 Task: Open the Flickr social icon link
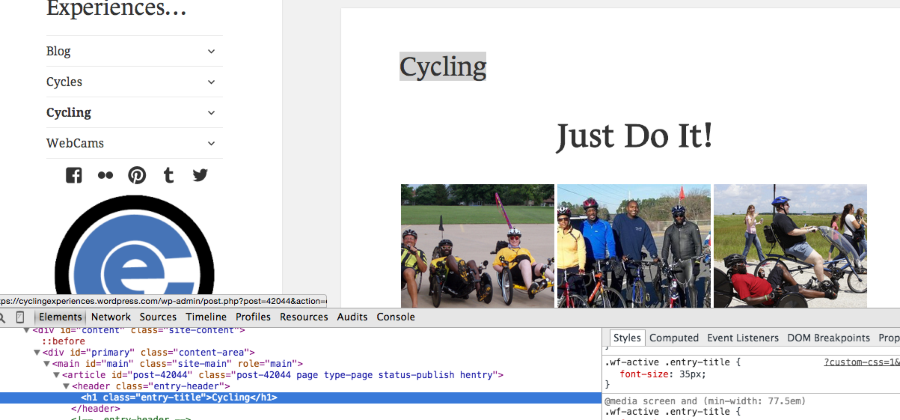coord(105,175)
